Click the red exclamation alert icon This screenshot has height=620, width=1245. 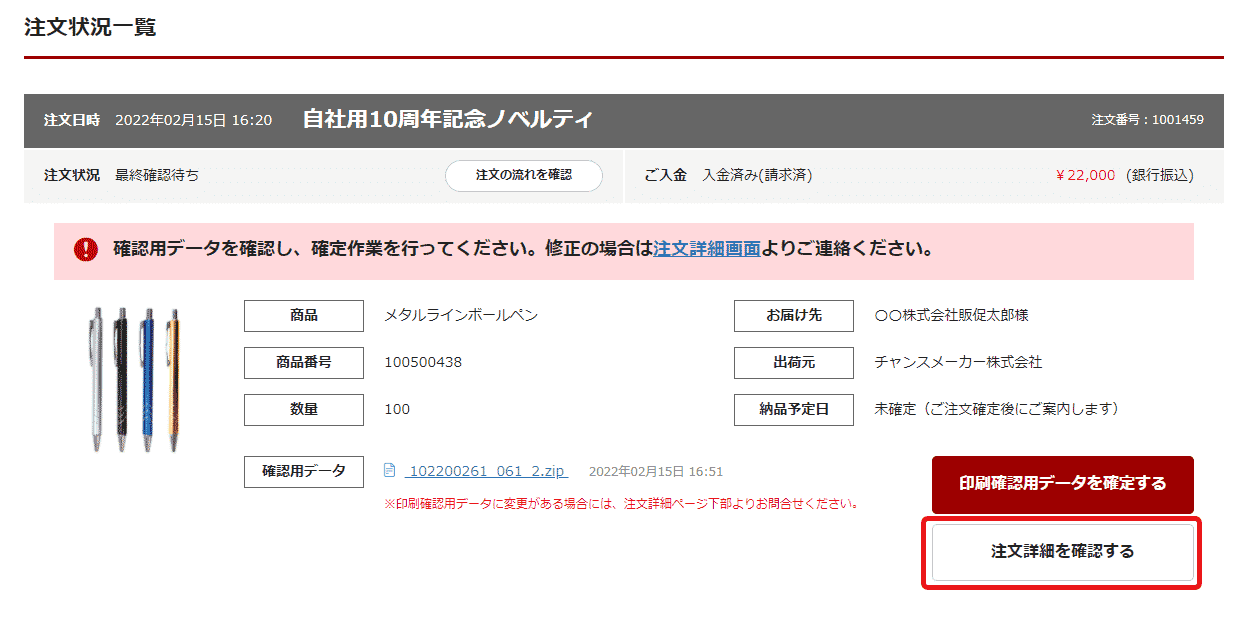[x=86, y=249]
